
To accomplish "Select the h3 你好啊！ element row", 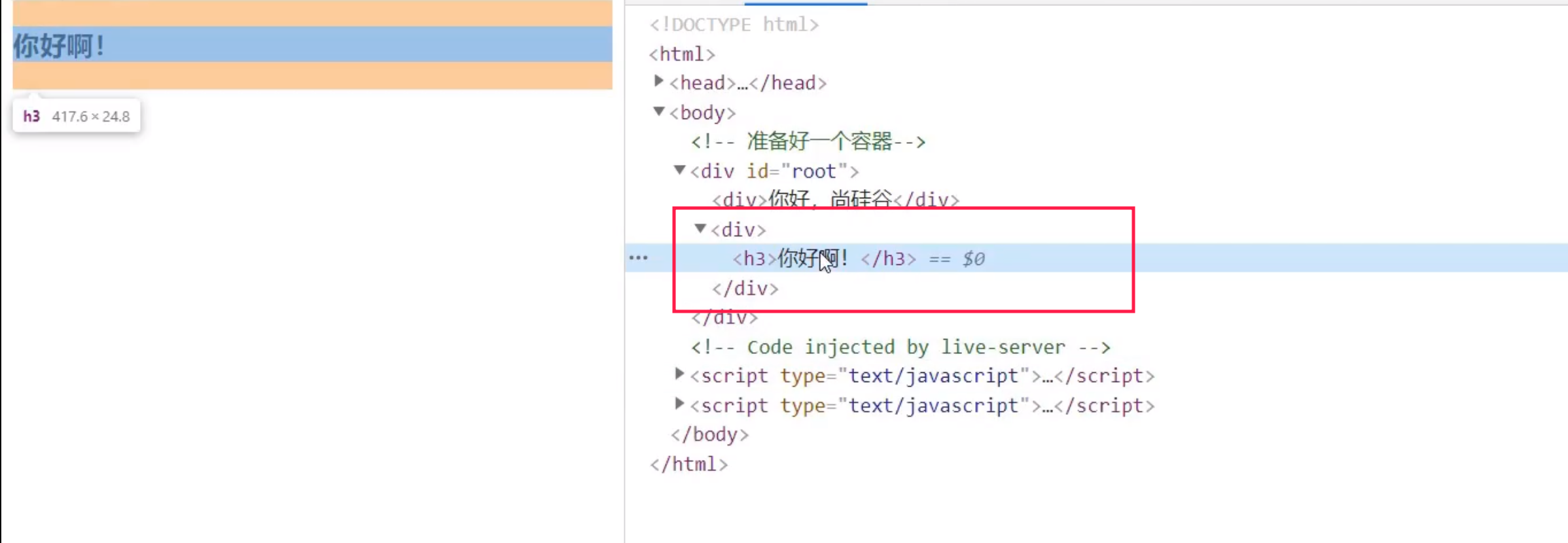I will (1096, 258).
